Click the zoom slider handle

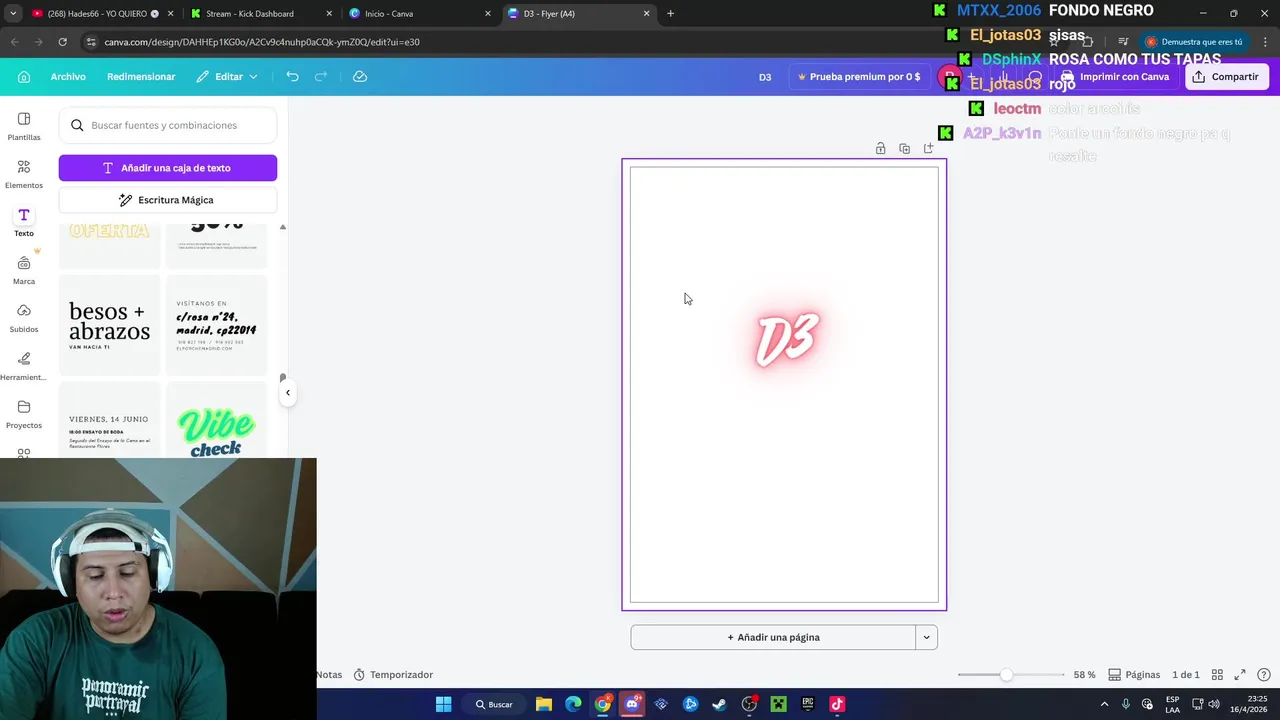pyautogui.click(x=1006, y=675)
